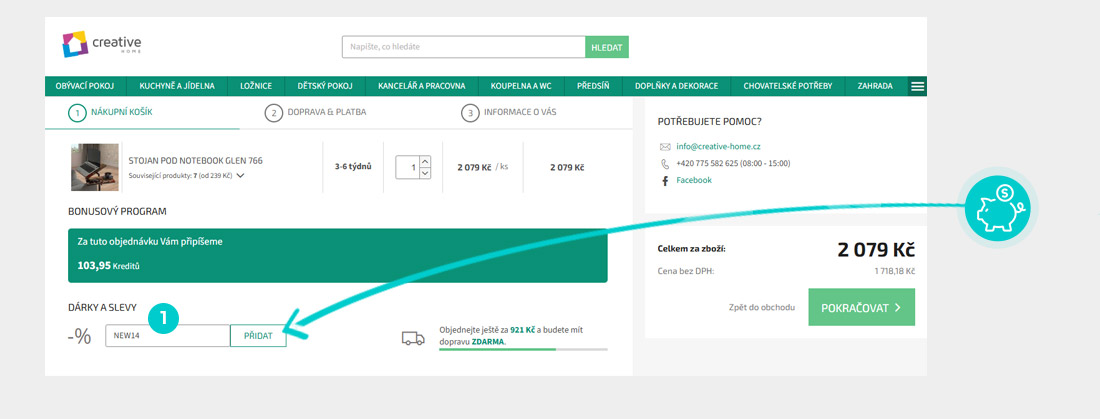This screenshot has height=419, width=1100.
Task: Click the phone icon beside the contact number
Action: click(665, 164)
